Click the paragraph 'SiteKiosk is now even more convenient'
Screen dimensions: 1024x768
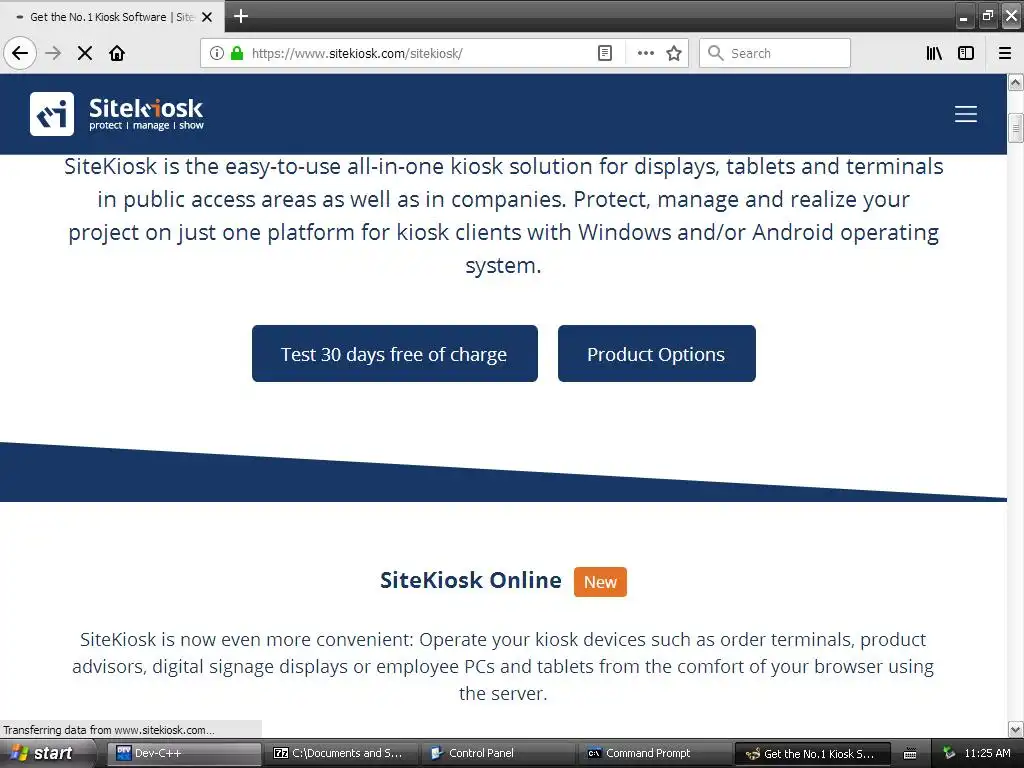point(503,666)
